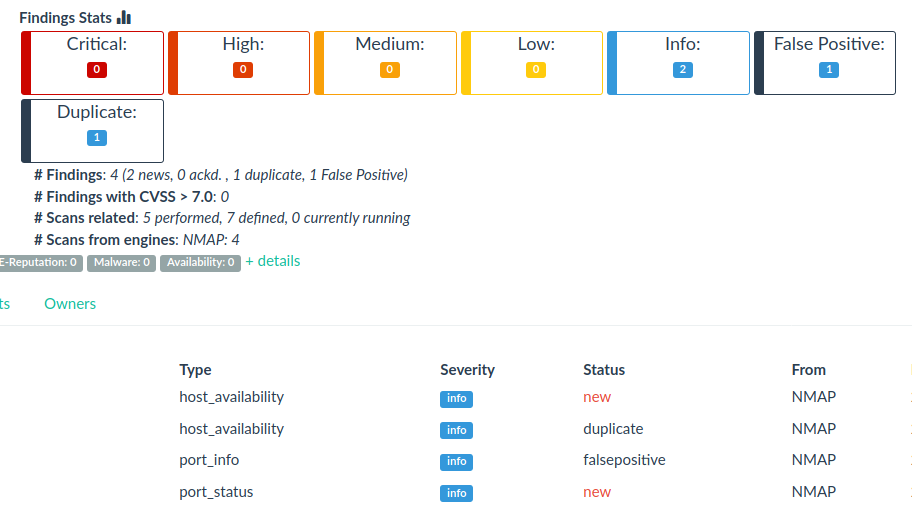Open the Info findings card
912x520 pixels.
click(679, 63)
